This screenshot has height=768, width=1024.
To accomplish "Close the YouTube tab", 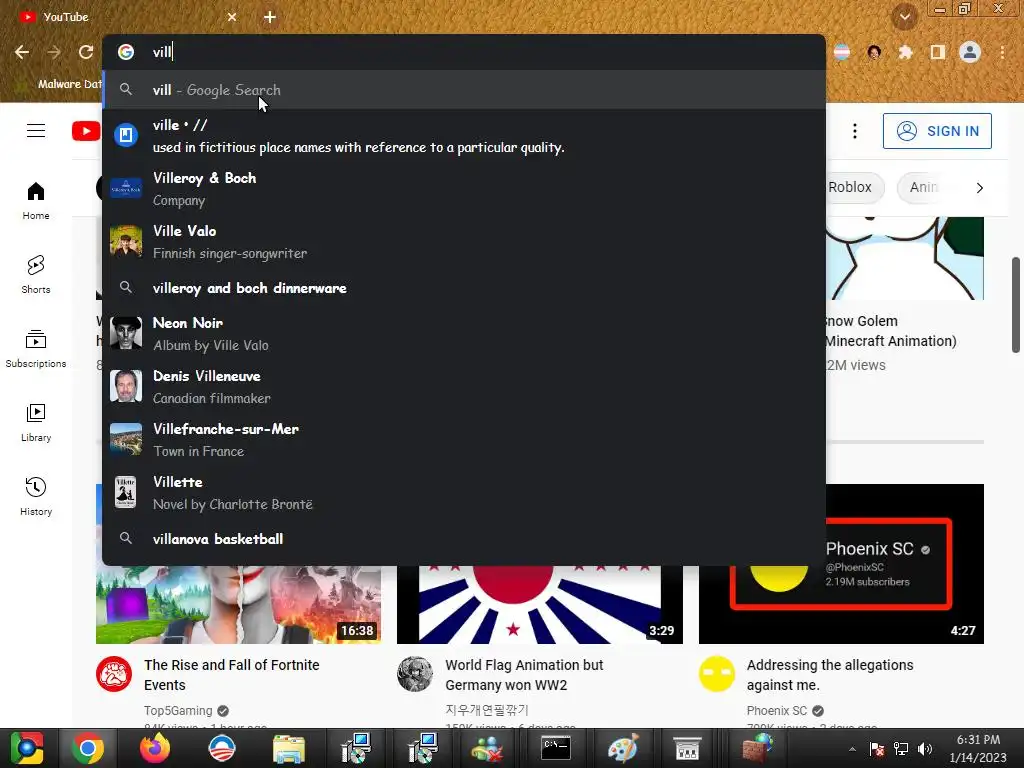I will click(232, 17).
